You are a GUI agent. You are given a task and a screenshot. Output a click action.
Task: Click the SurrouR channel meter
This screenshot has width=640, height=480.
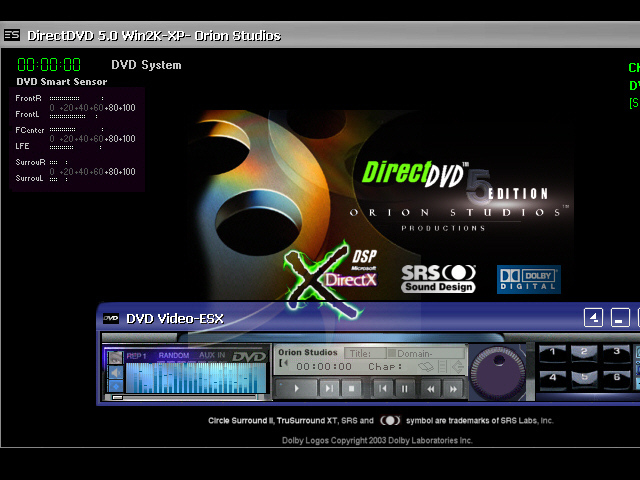[x=42, y=162]
